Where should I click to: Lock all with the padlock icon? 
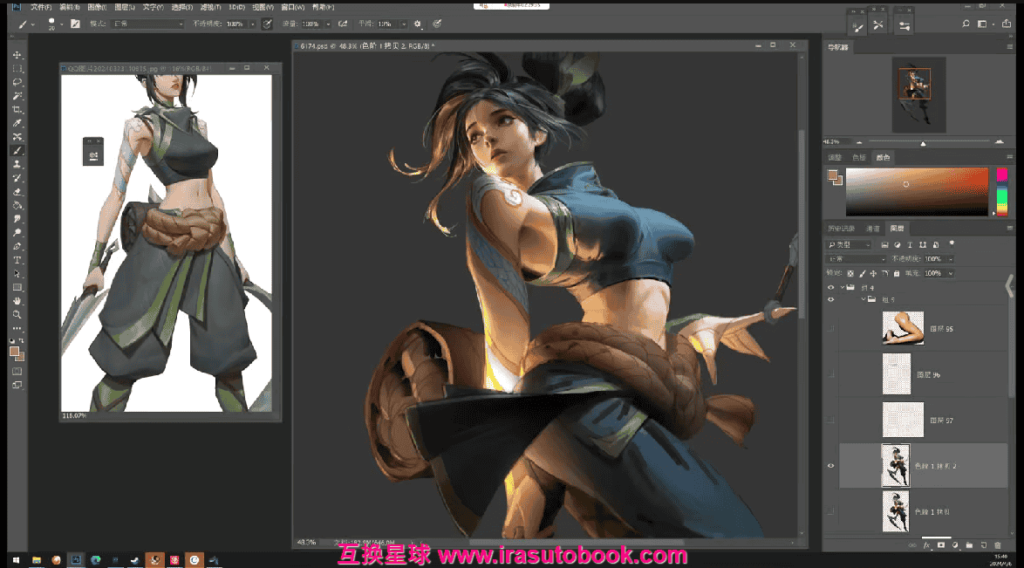(x=897, y=274)
